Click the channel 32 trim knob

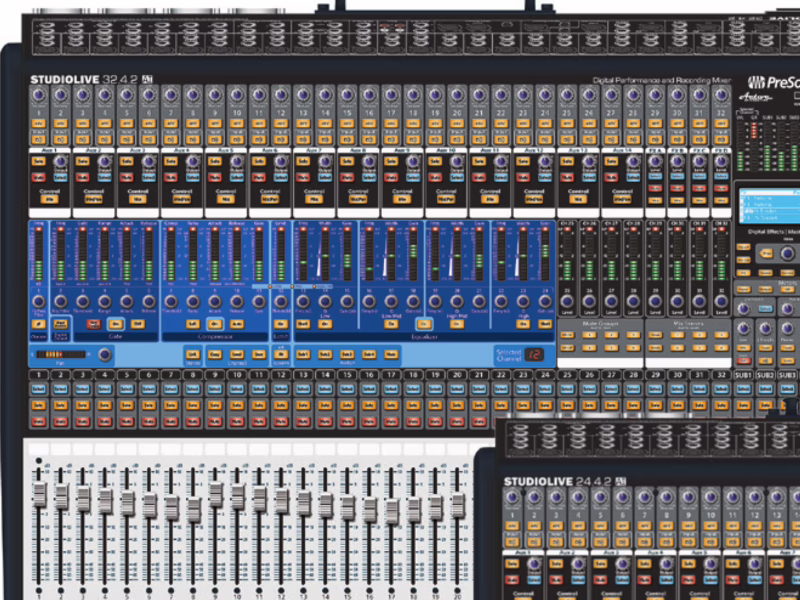point(721,95)
